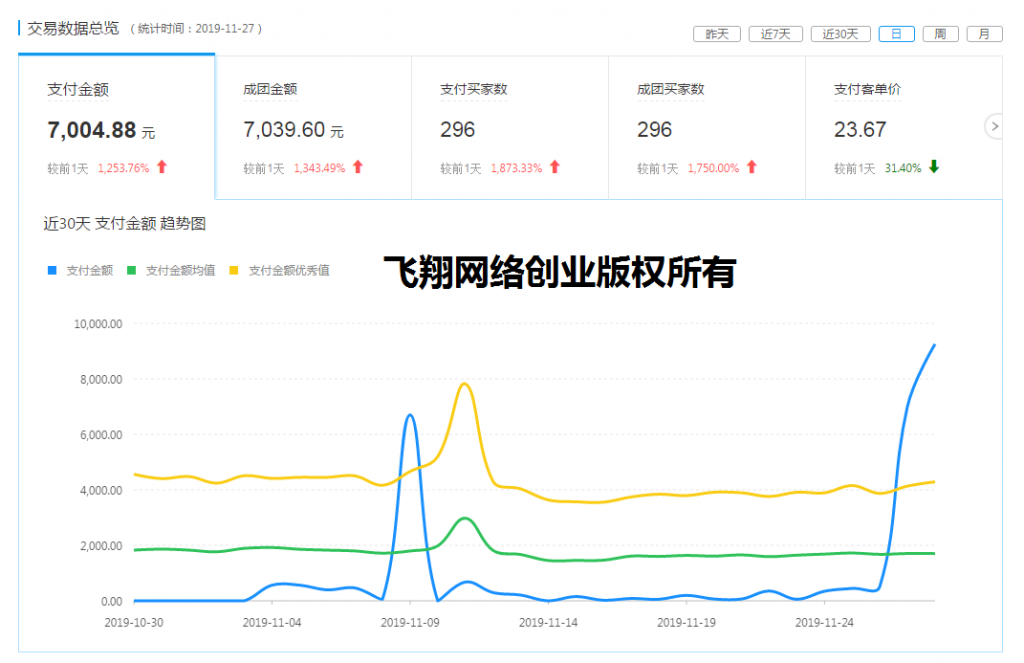
Task: Expand more metrics with the right chevron
Action: (x=994, y=127)
